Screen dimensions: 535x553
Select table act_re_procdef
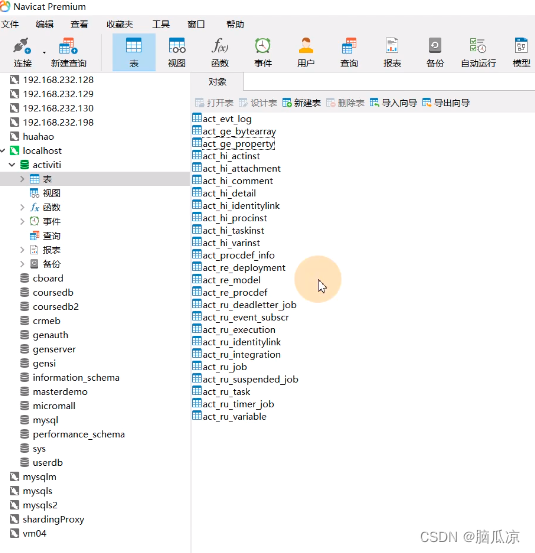(x=230, y=292)
